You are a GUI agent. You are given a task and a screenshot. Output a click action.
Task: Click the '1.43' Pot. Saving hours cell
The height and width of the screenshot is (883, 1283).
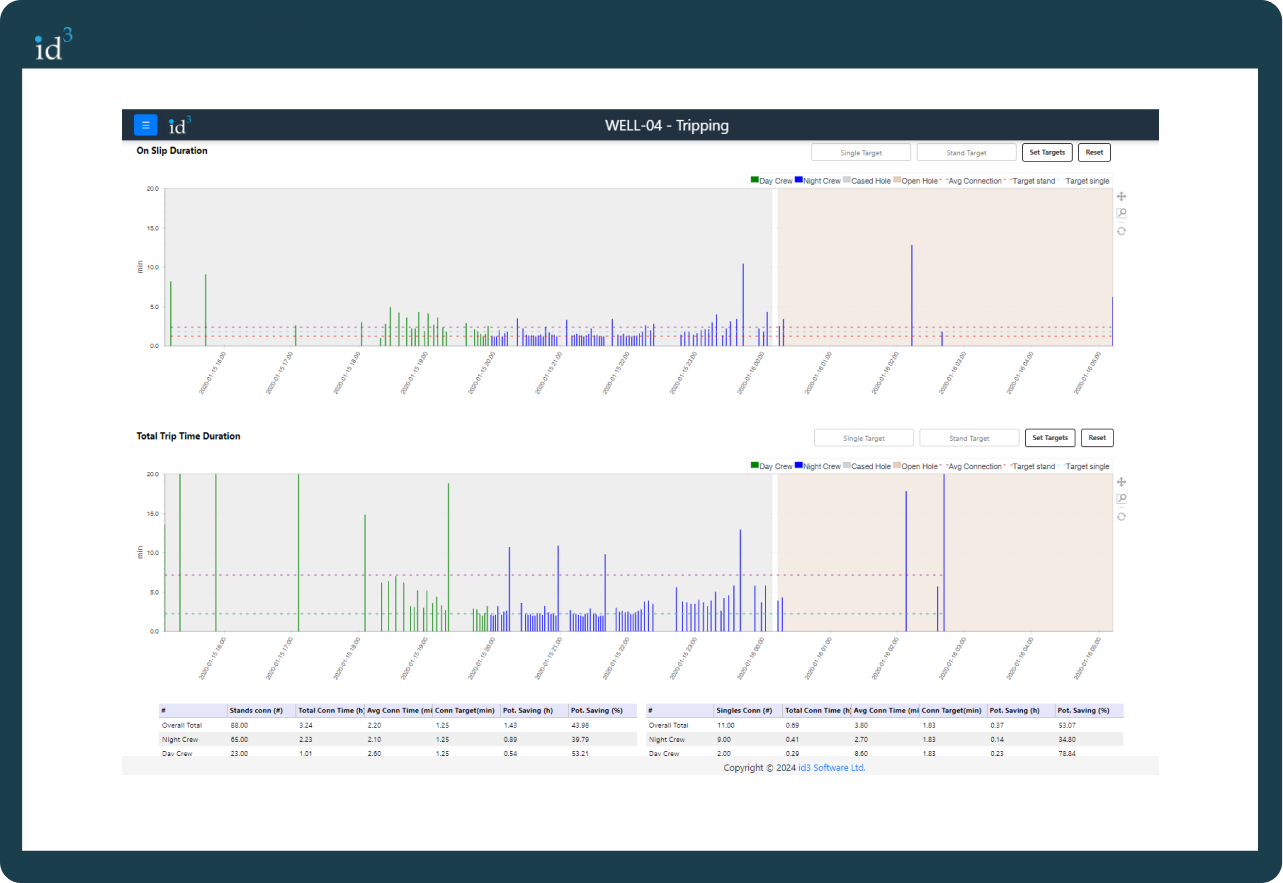(x=510, y=725)
